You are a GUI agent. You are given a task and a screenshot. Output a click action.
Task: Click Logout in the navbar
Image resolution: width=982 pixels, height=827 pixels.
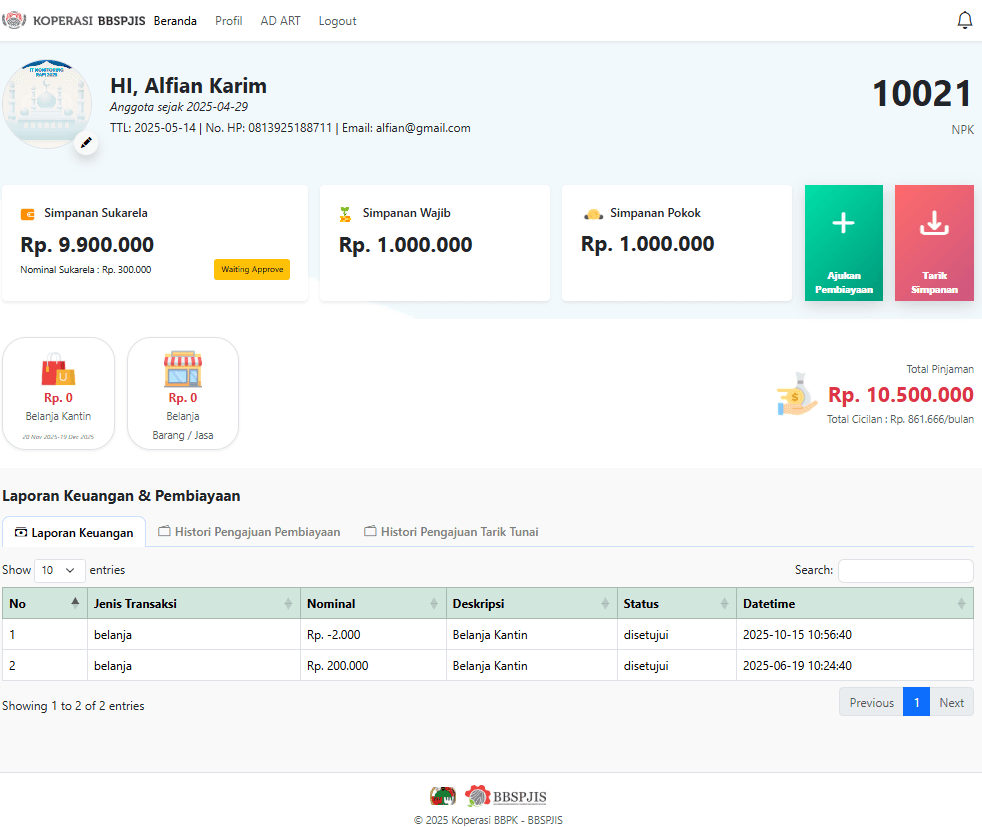(337, 21)
